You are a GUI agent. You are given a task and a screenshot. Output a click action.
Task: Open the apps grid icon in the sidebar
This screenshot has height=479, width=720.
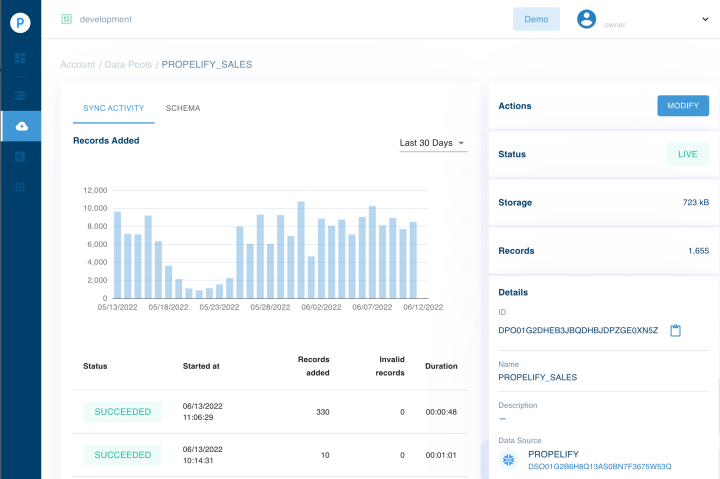[20, 187]
